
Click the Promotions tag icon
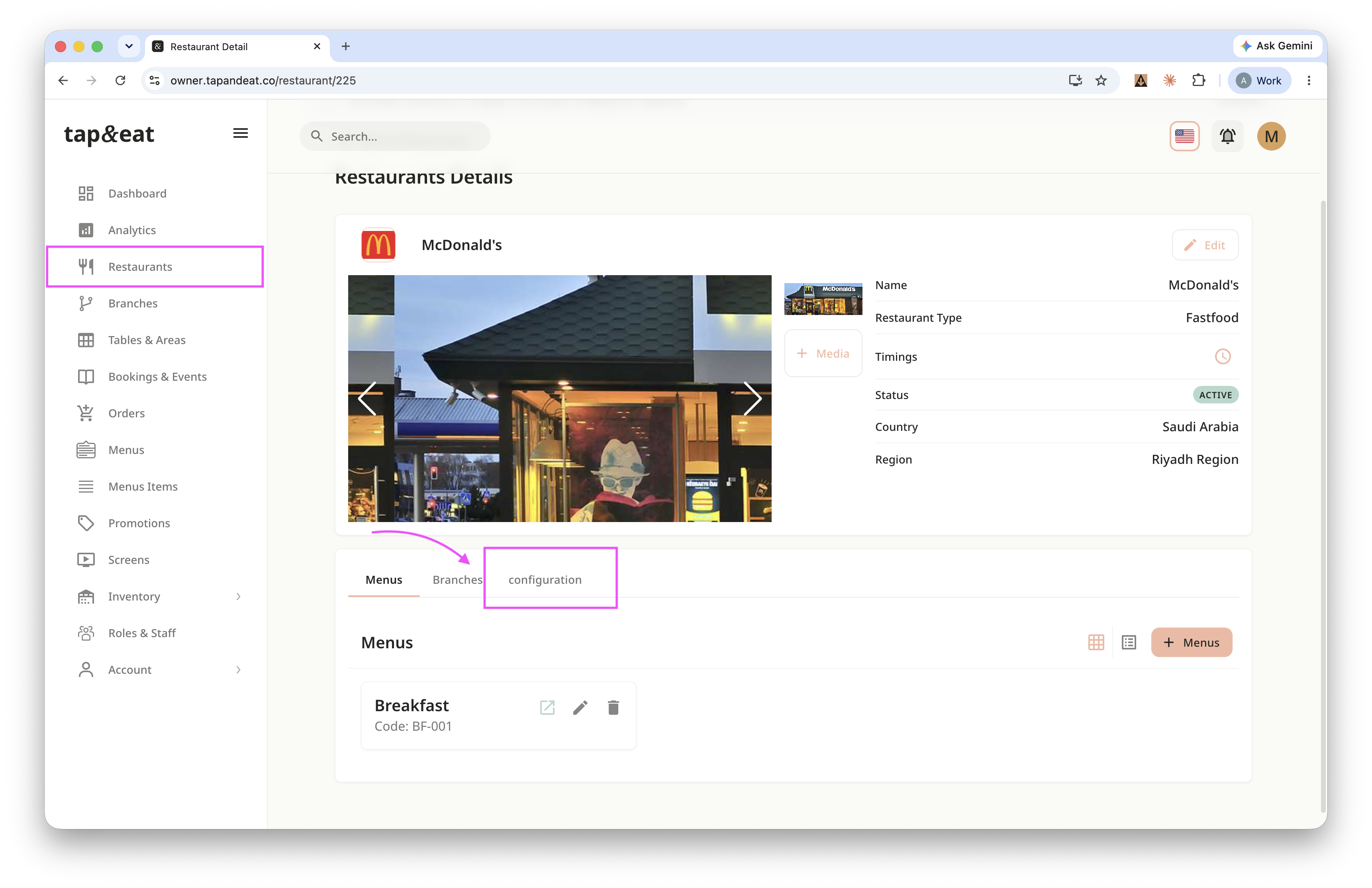point(86,523)
